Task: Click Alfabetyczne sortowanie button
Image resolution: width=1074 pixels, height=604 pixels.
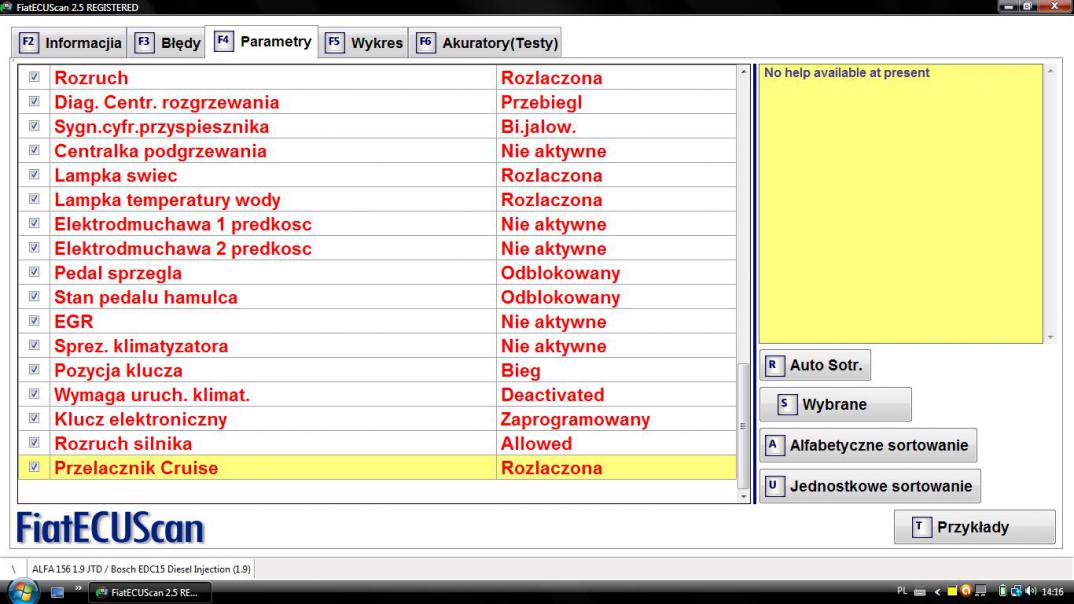Action: pyautogui.click(x=868, y=445)
